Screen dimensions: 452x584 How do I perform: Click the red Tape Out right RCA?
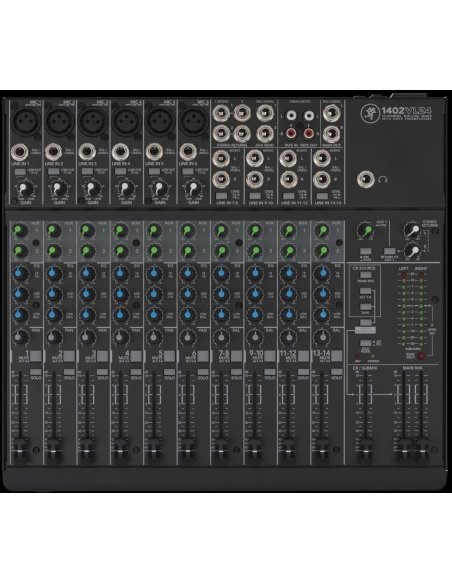[308, 133]
